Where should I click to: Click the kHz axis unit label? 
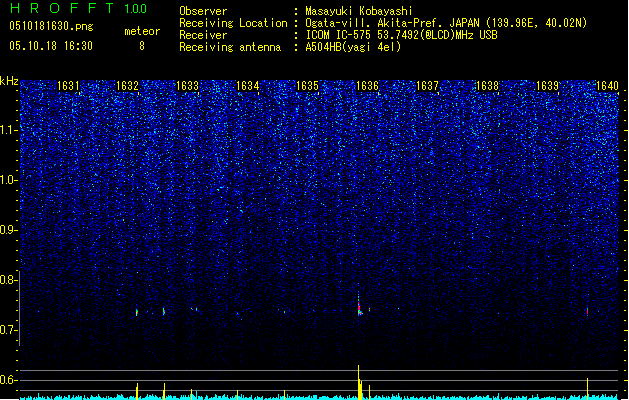pyautogui.click(x=9, y=81)
